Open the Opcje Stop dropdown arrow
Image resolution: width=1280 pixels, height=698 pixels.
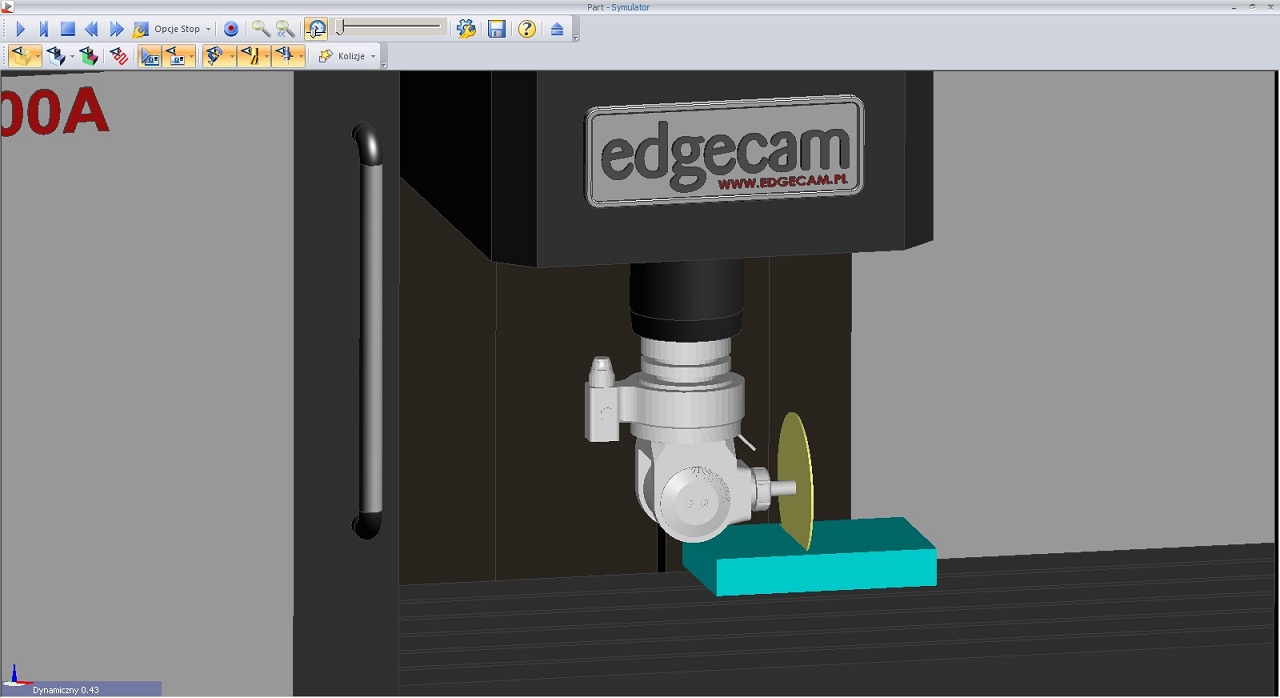pyautogui.click(x=208, y=30)
